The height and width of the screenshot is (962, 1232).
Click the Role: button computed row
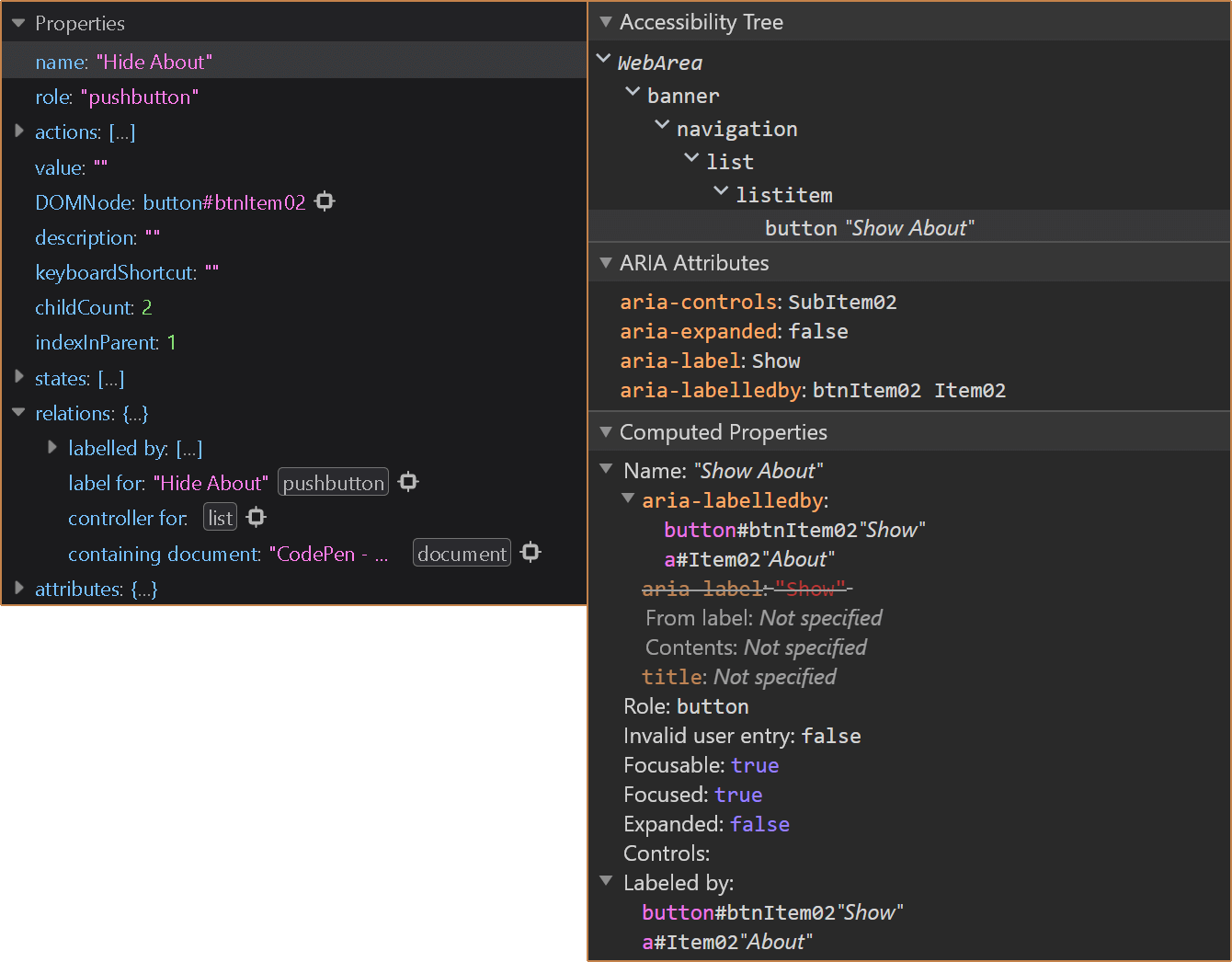click(686, 706)
